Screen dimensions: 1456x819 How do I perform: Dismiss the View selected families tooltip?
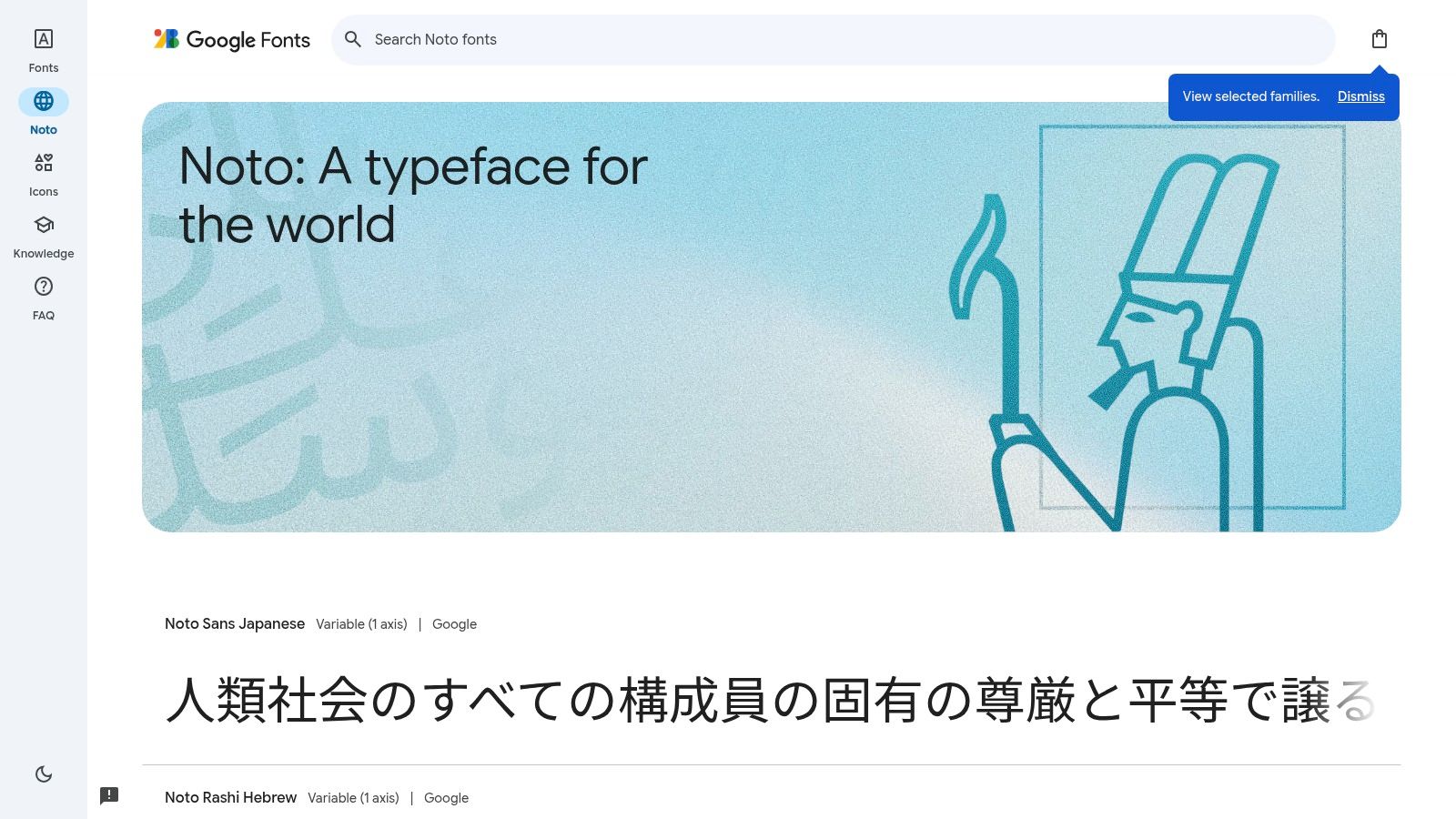click(1361, 96)
